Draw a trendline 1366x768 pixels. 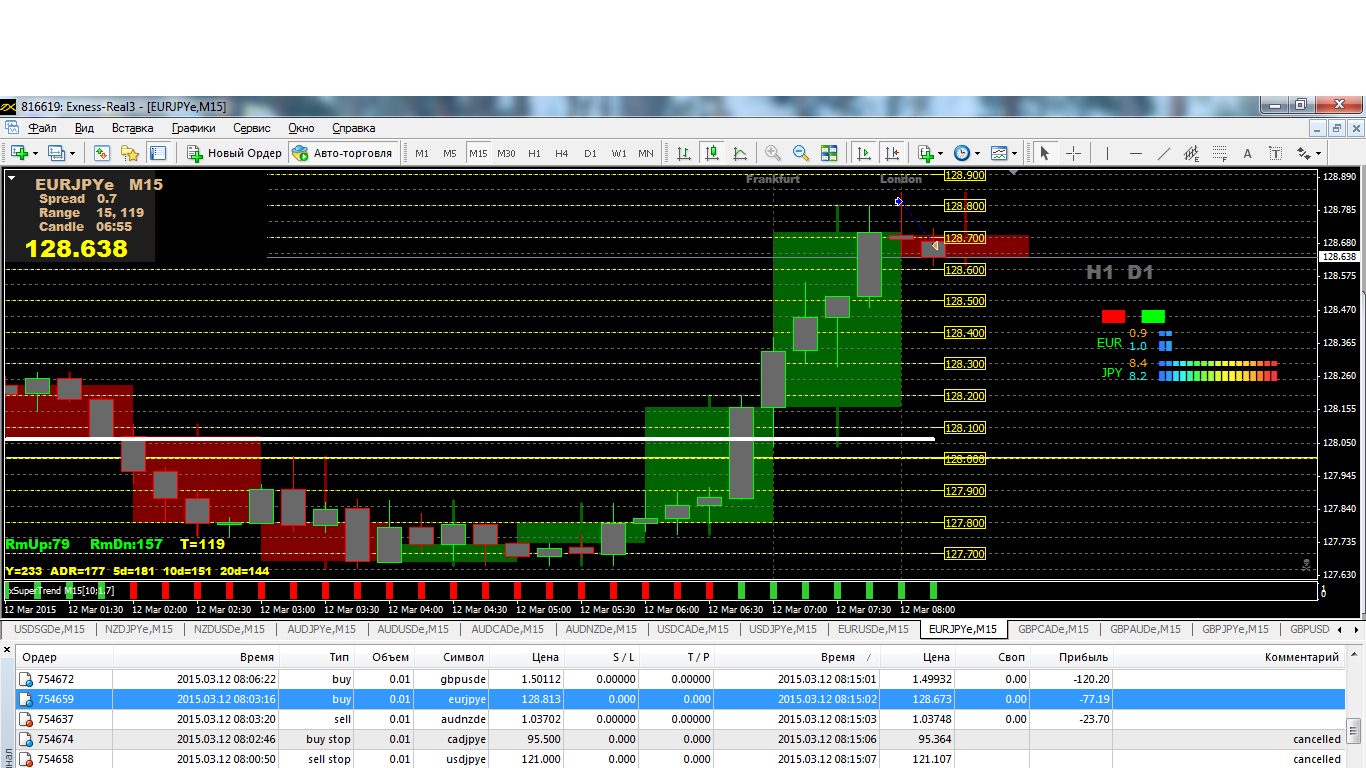tap(1163, 153)
